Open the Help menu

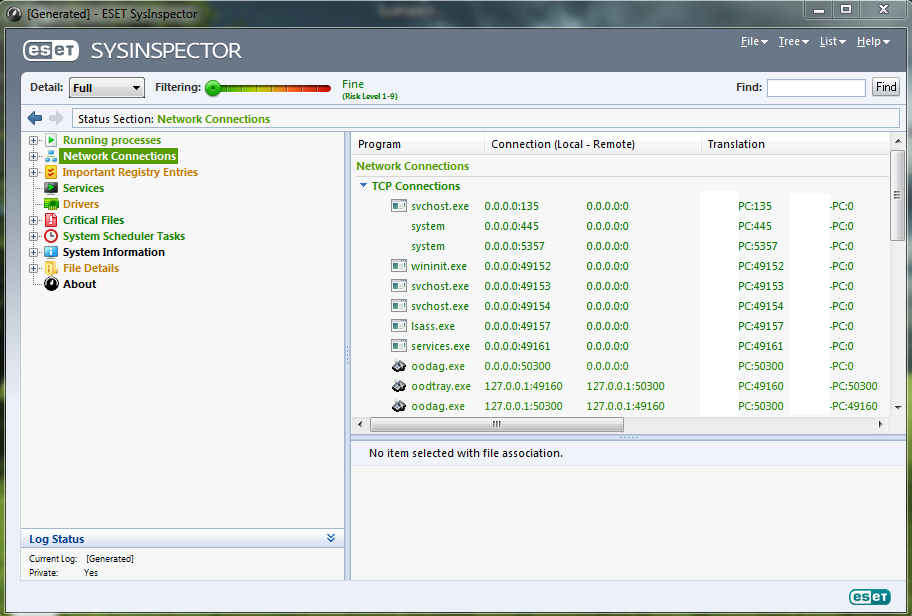[x=873, y=41]
